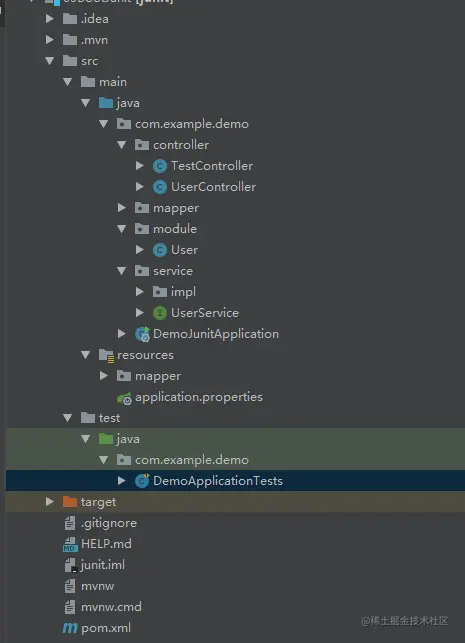The width and height of the screenshot is (465, 643).
Task: Click the TestController class icon
Action: coord(160,166)
